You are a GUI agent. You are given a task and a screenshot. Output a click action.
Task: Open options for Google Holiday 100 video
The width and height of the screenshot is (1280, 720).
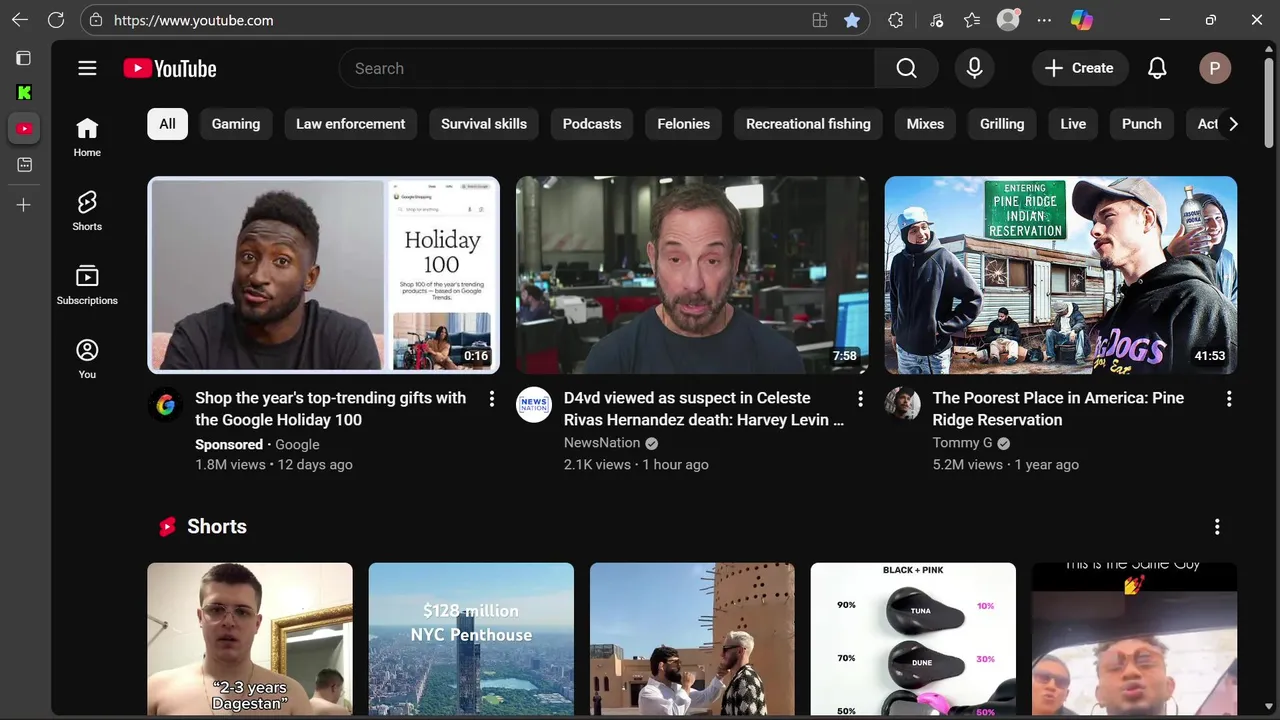pyautogui.click(x=491, y=399)
